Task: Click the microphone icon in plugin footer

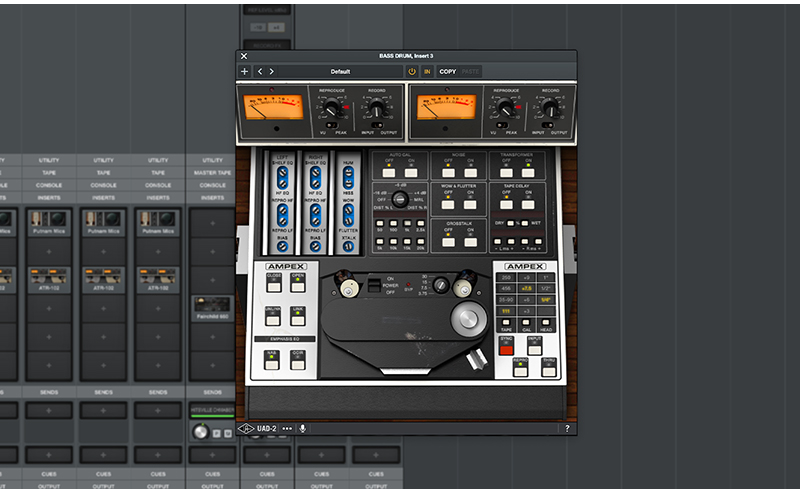Action: pos(303,429)
